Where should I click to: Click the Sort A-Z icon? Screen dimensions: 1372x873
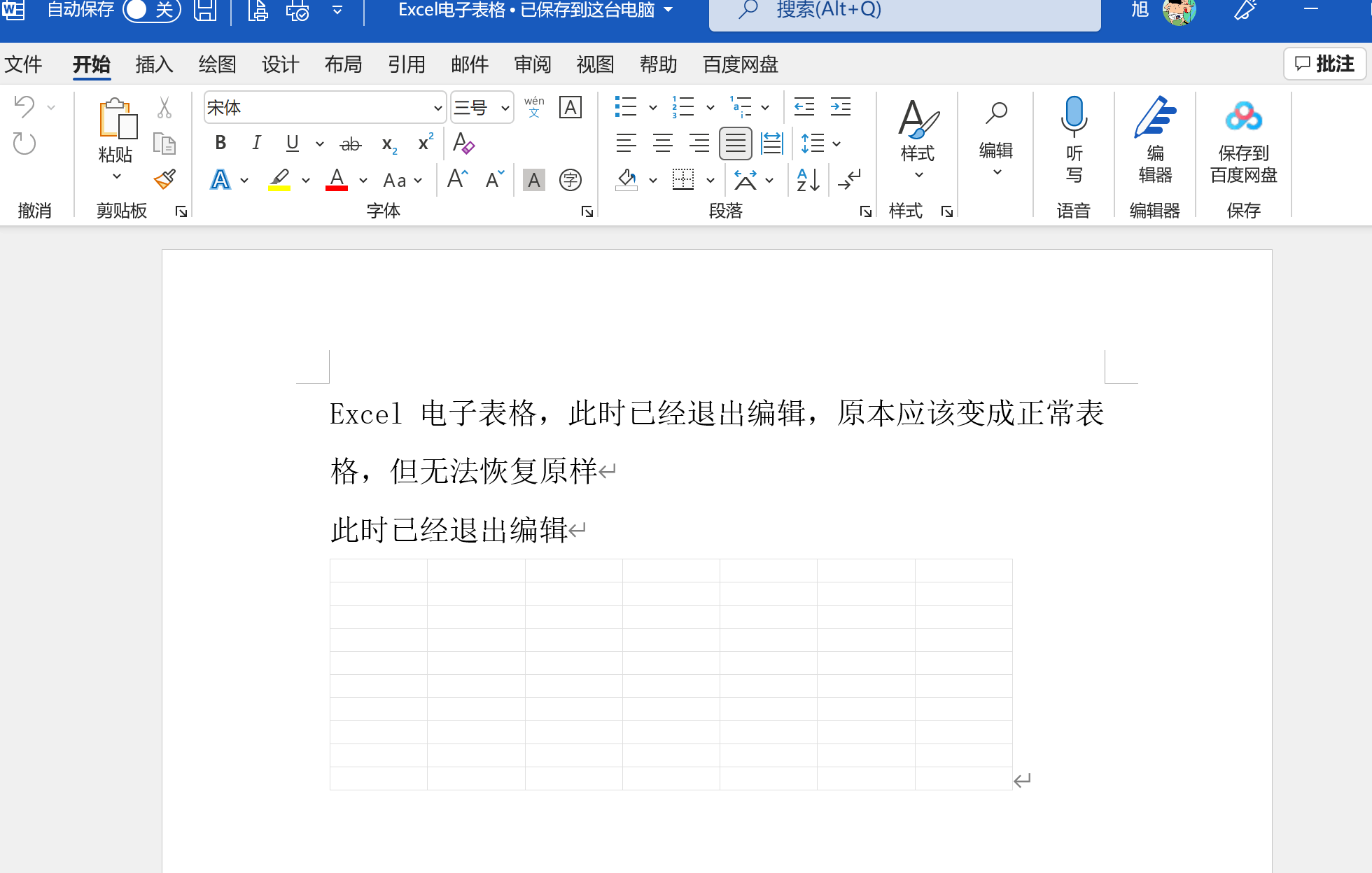808,180
